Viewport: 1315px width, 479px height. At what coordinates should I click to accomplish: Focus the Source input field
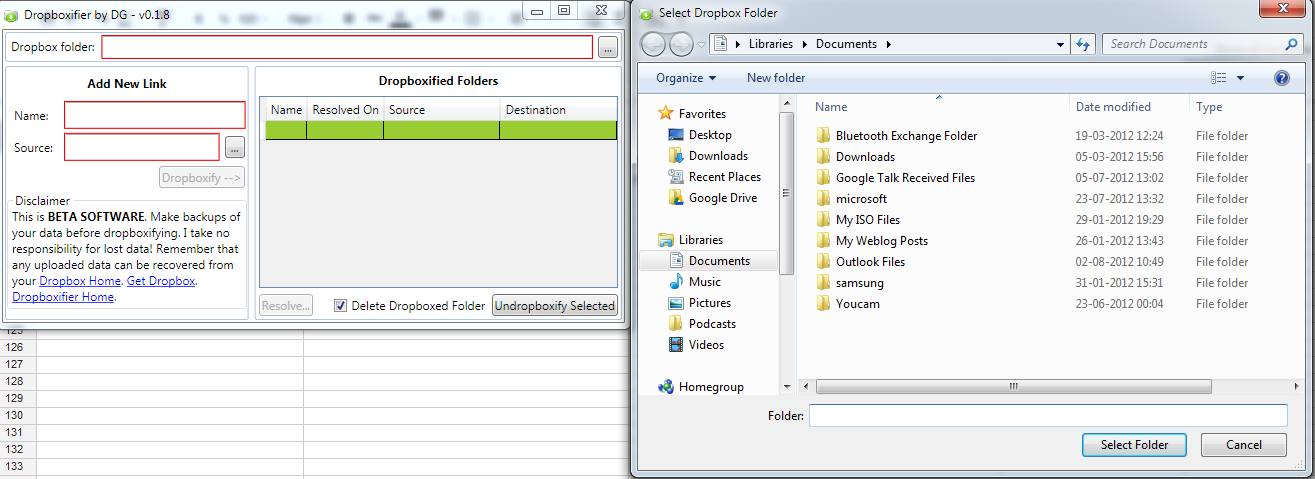tap(142, 147)
